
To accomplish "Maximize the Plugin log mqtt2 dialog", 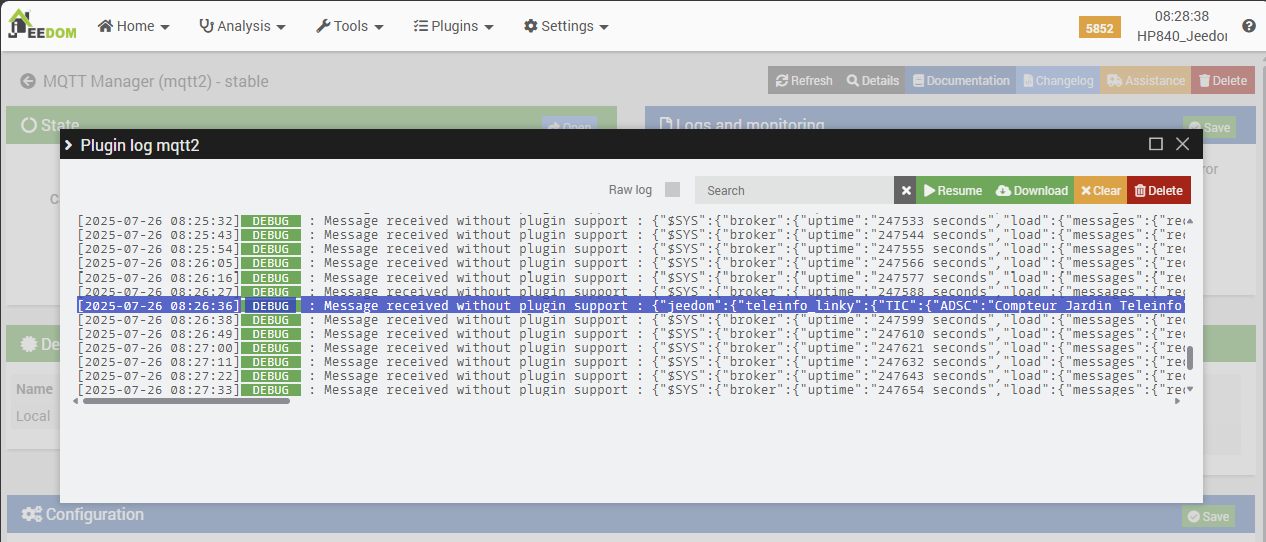I will pyautogui.click(x=1156, y=144).
